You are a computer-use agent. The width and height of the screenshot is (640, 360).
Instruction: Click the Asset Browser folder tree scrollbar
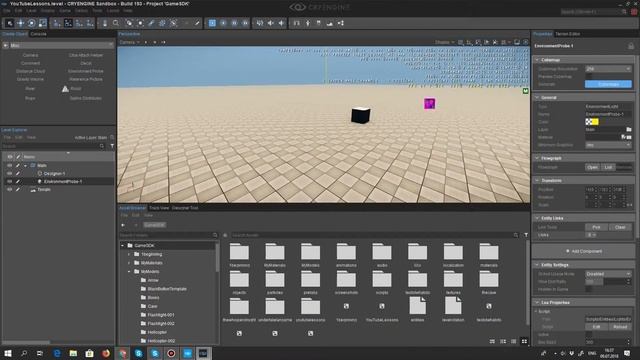point(217,257)
